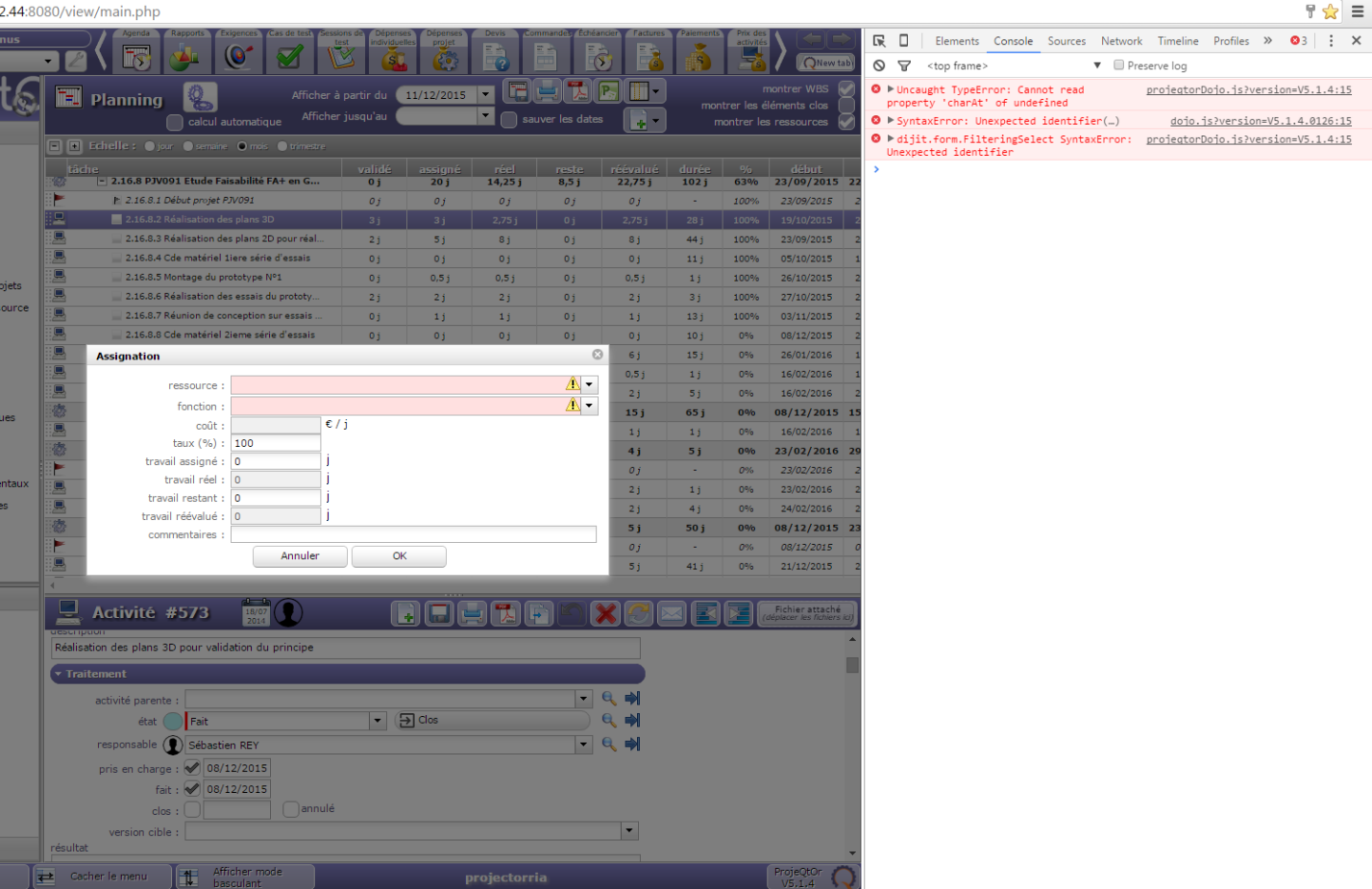The width and height of the screenshot is (1372, 889).
Task: Click Afficher mode basculant button
Action: (x=245, y=877)
